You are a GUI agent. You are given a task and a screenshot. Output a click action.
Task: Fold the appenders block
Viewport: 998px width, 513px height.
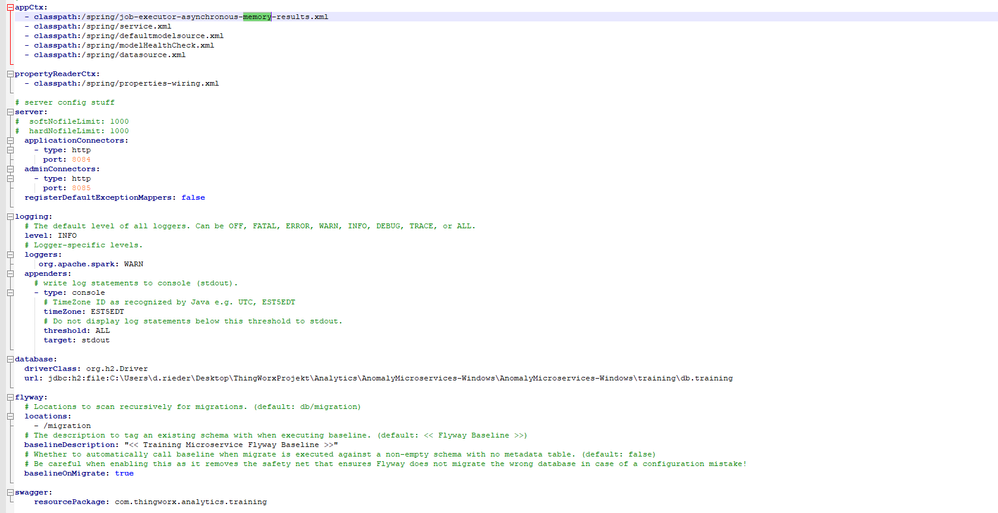point(10,274)
